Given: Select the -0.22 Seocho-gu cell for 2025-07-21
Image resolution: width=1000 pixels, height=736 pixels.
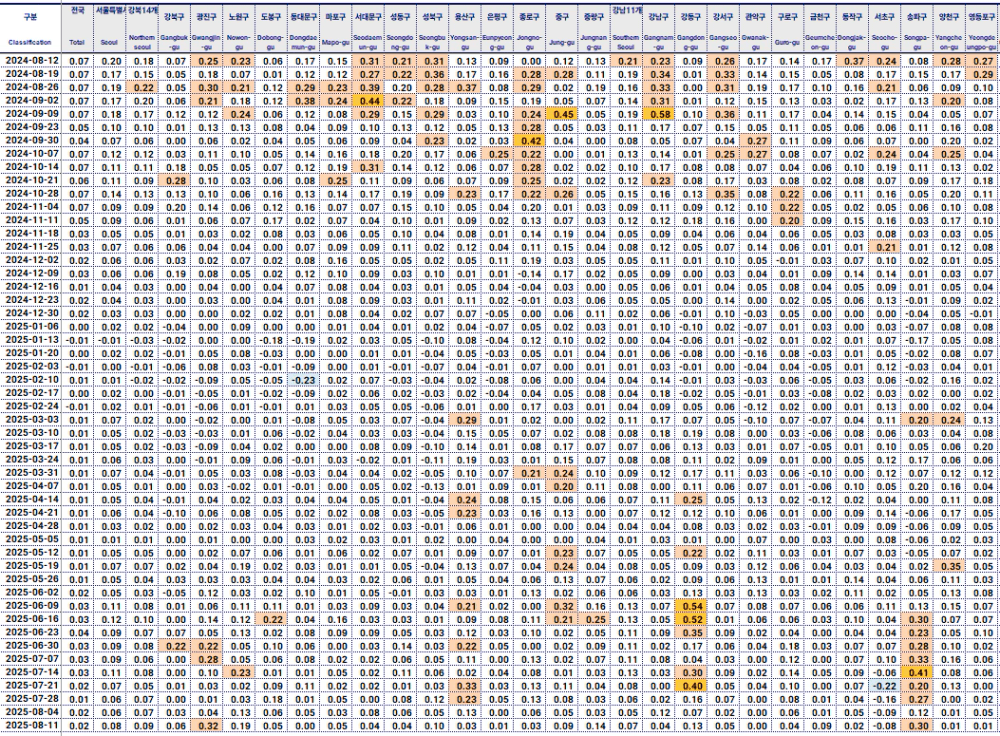Looking at the screenshot, I should pos(885,686).
